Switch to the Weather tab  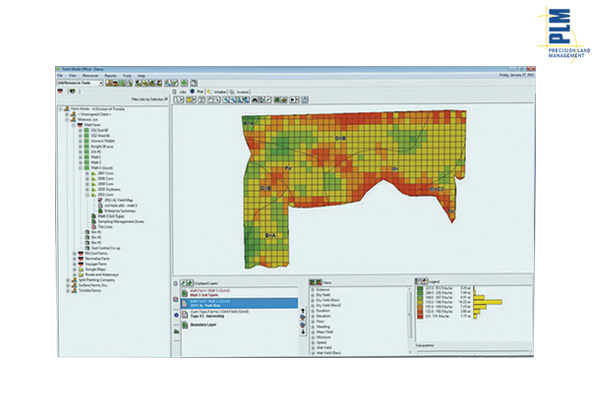217,92
